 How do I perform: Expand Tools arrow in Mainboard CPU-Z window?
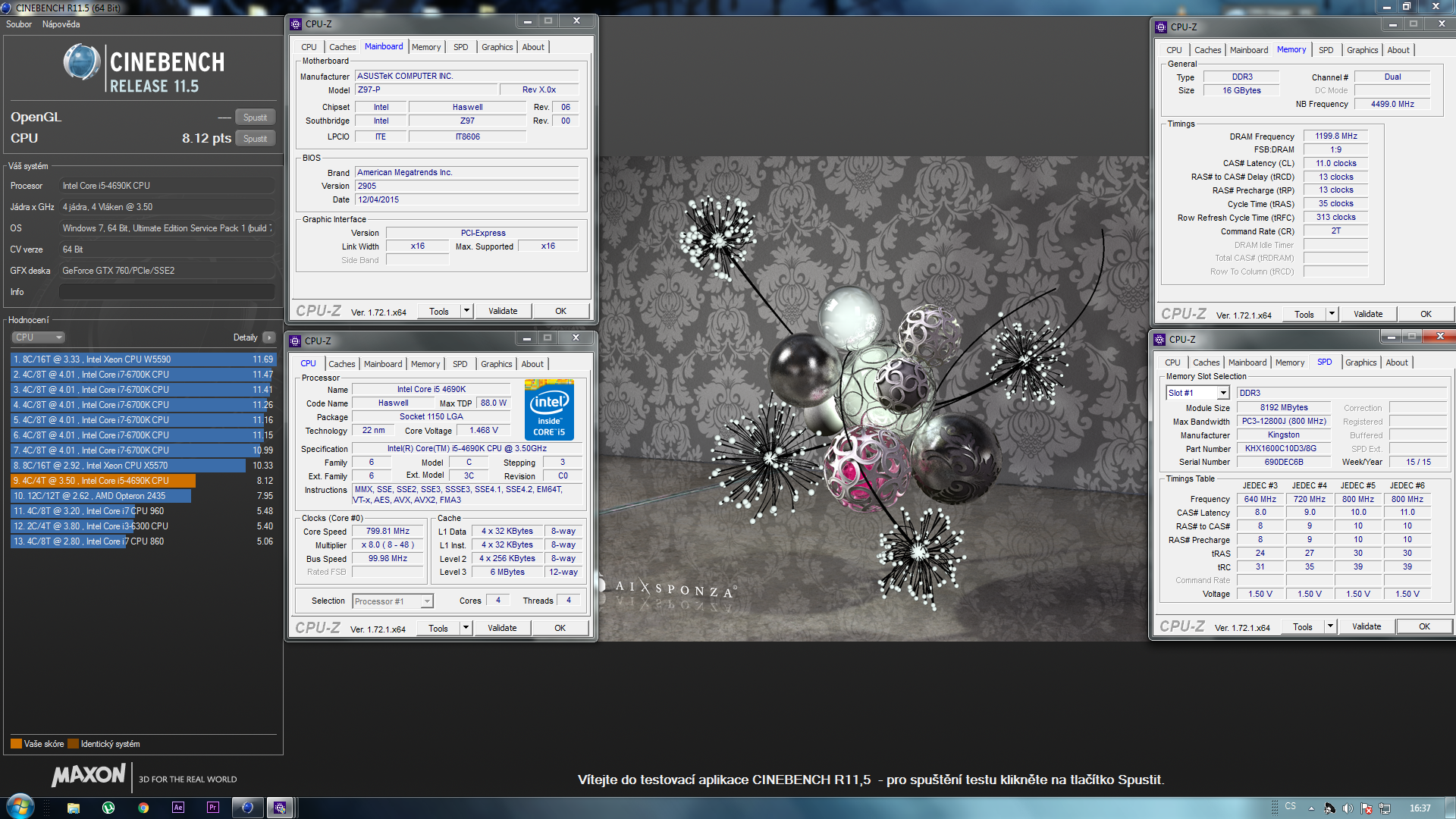click(466, 311)
